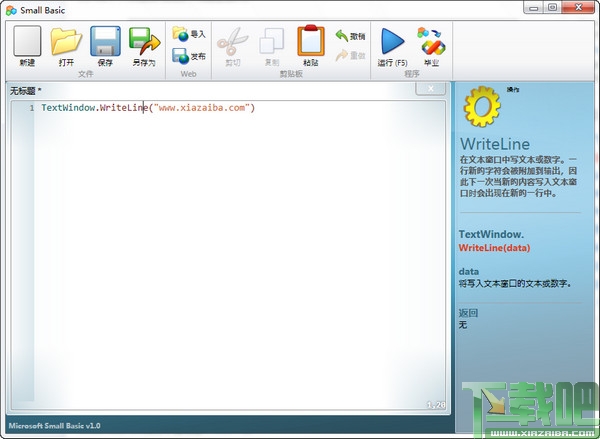Image resolution: width=600 pixels, height=439 pixels.
Task: Click the 复制 (Copy) icon
Action: (272, 41)
